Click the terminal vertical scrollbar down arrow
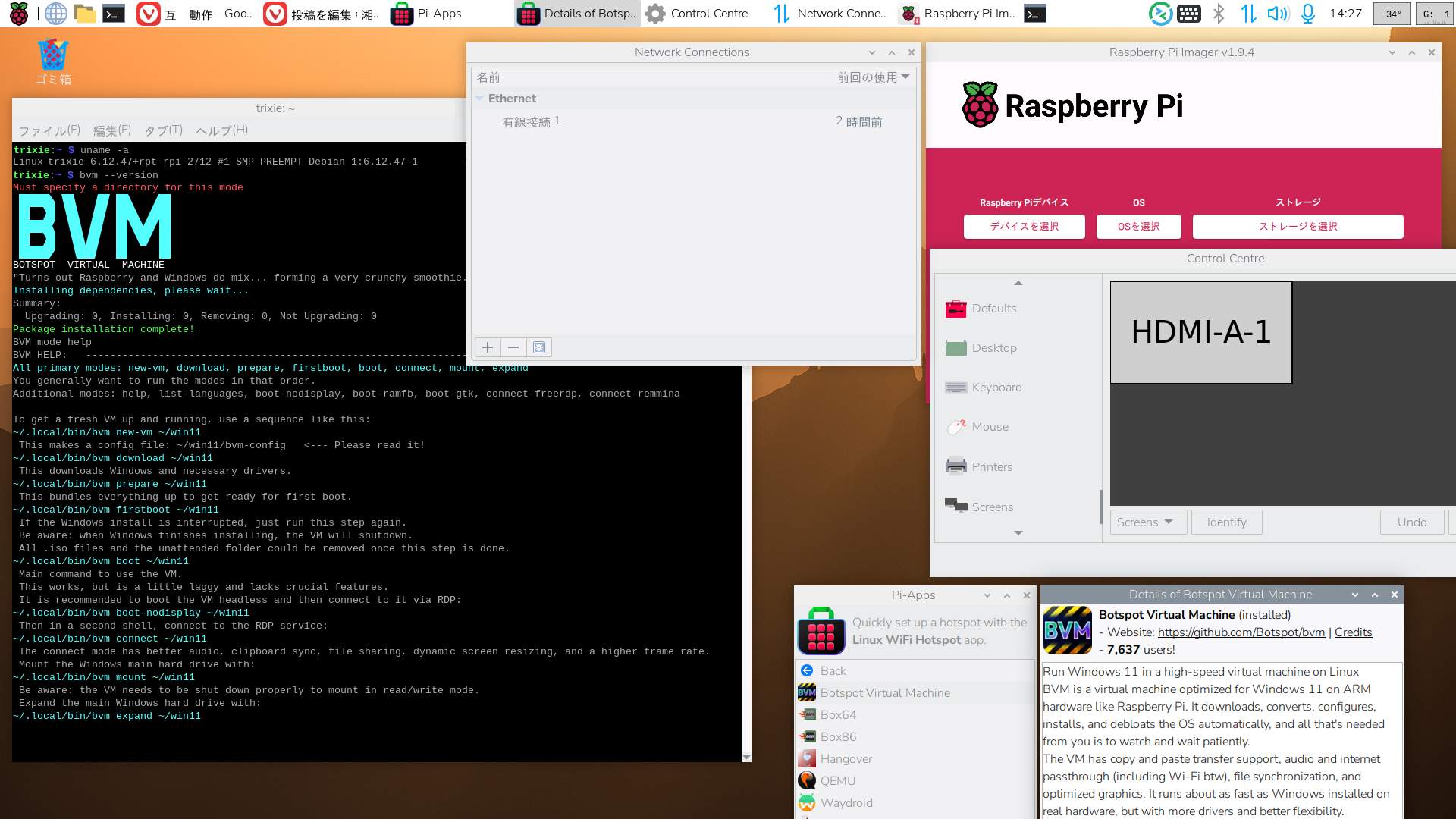Screen dimensions: 1456x819 tap(746, 757)
